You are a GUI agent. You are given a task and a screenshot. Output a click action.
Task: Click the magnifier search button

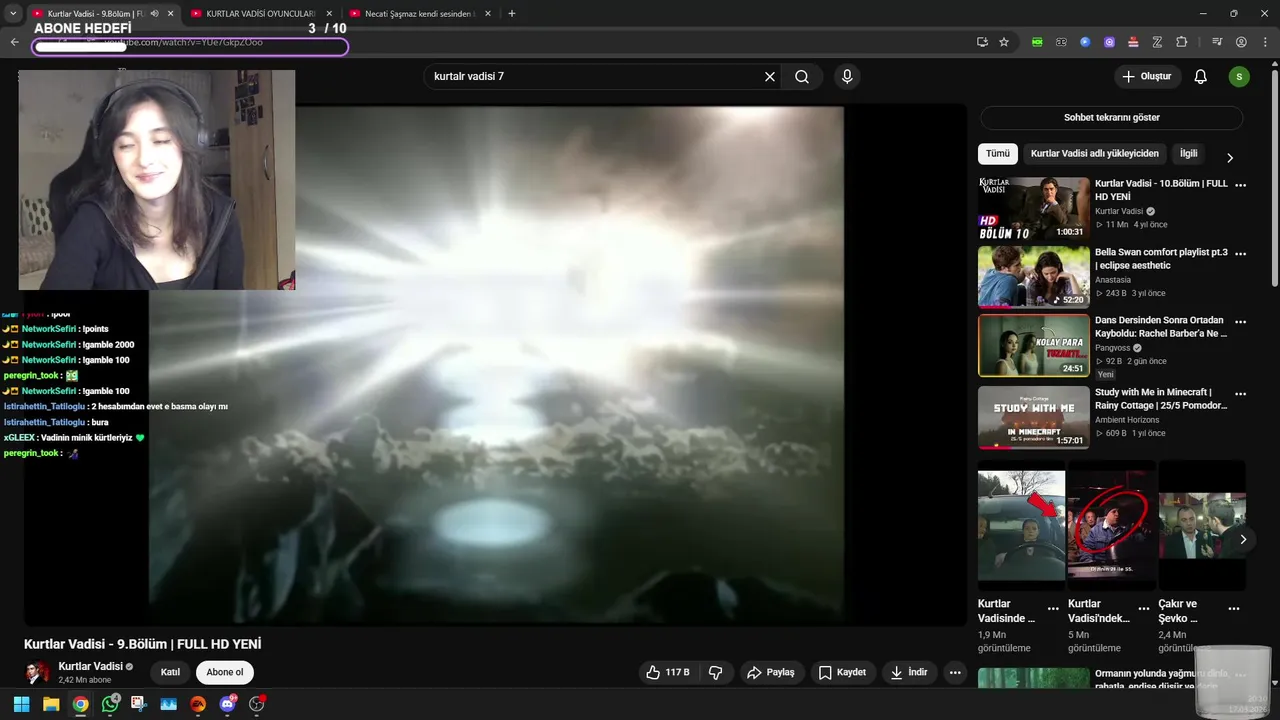click(x=802, y=77)
